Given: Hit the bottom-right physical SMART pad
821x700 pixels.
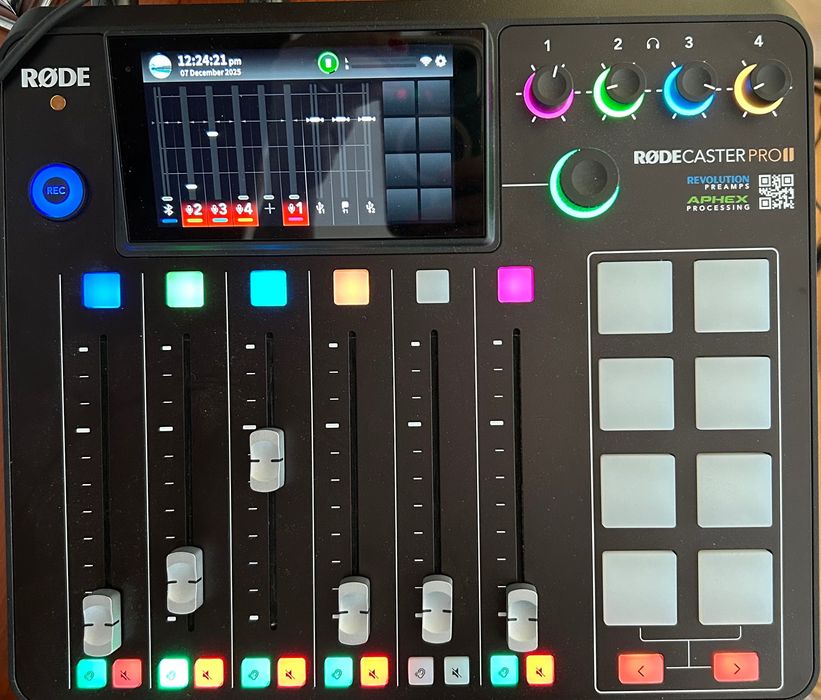Looking at the screenshot, I should (735, 587).
